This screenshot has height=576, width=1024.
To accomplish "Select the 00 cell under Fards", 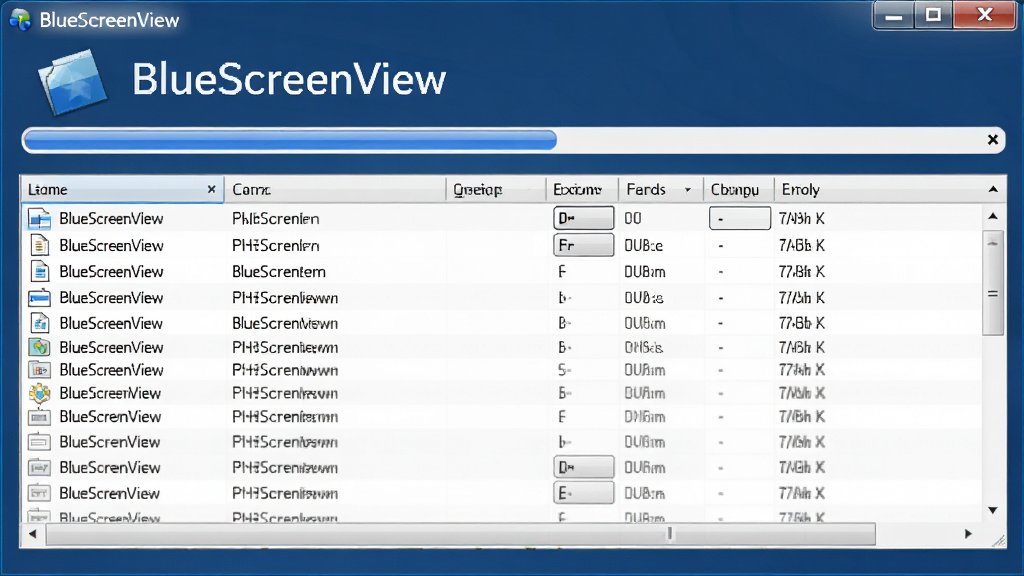I will pos(633,219).
